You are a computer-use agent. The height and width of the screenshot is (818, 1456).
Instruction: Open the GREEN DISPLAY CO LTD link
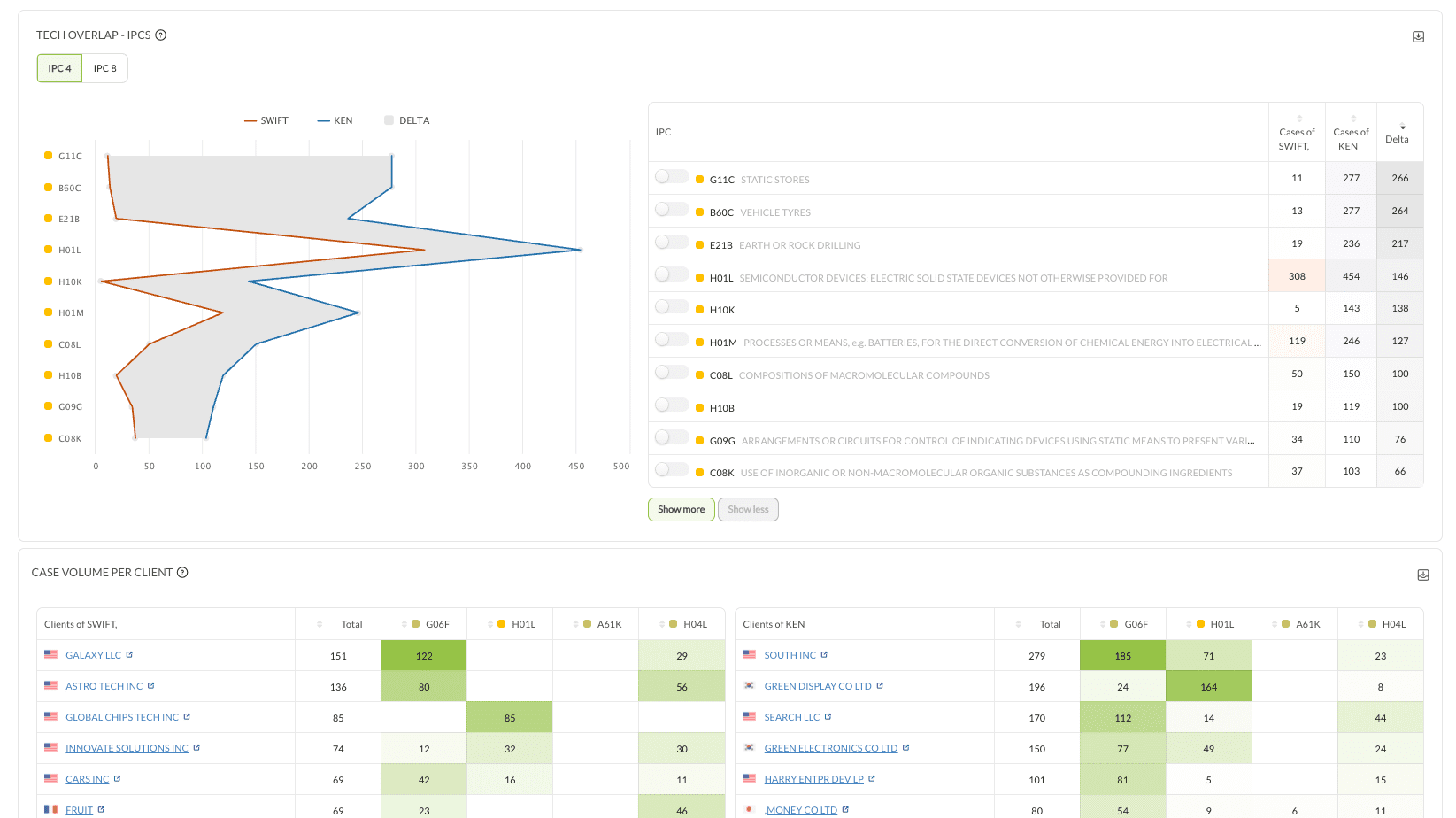(x=818, y=686)
